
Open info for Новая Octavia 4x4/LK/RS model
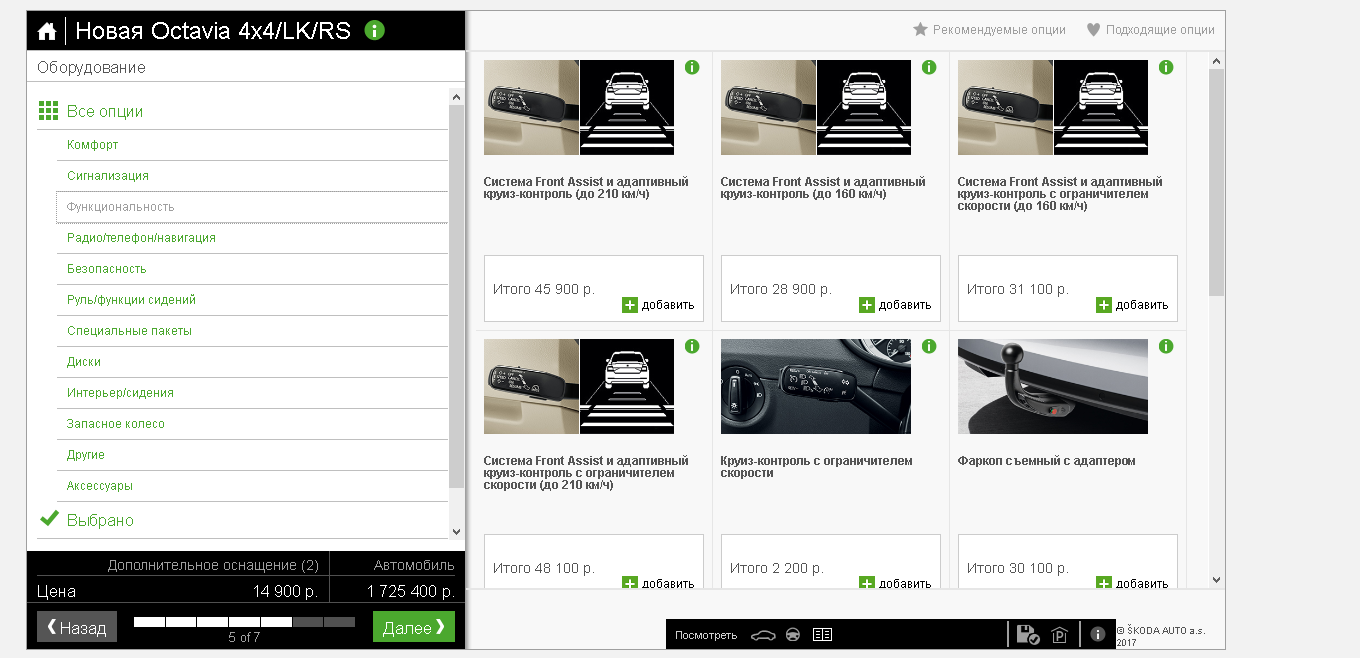click(x=375, y=30)
